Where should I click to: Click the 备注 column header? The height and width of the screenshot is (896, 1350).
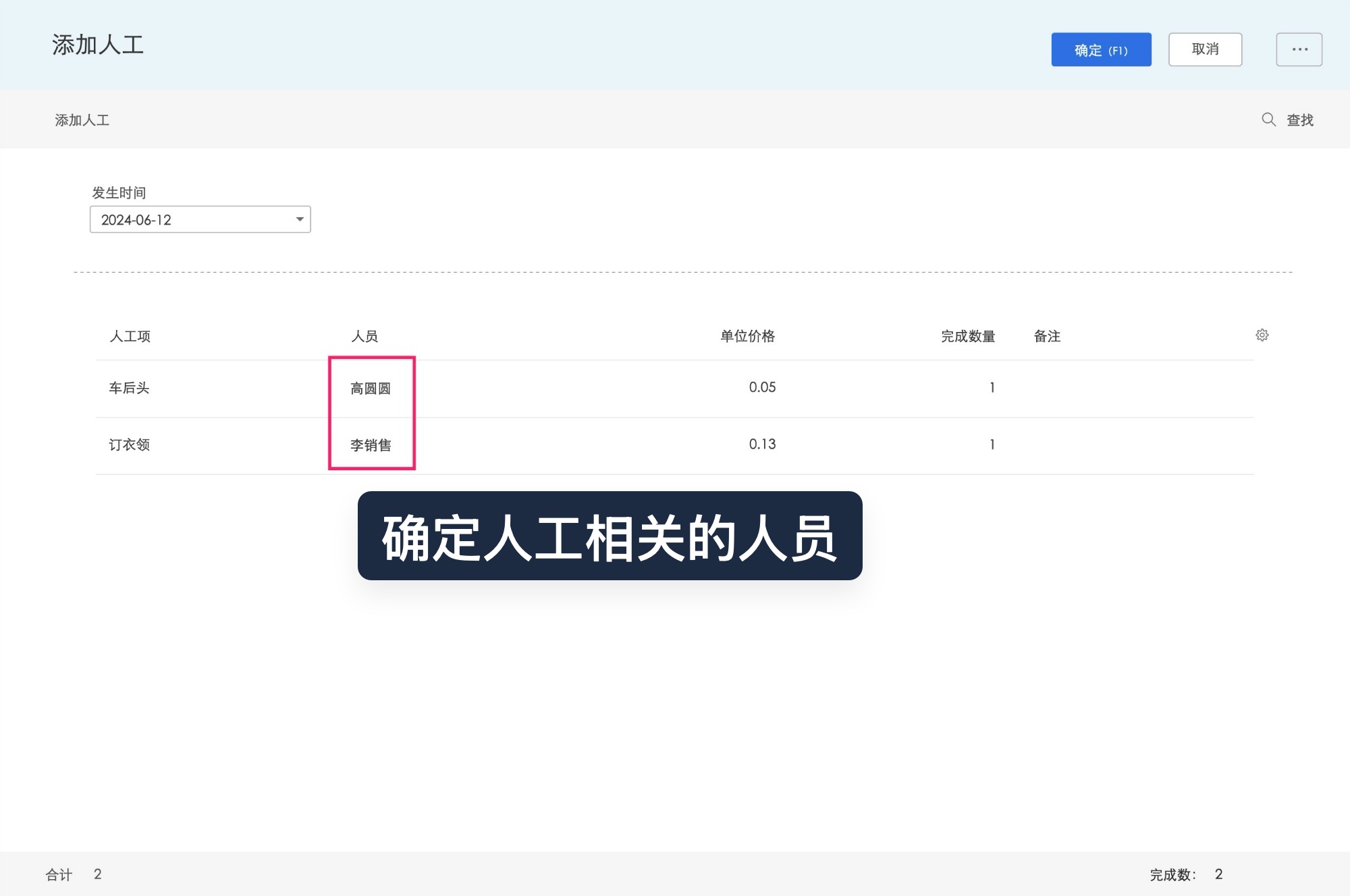coord(1046,336)
